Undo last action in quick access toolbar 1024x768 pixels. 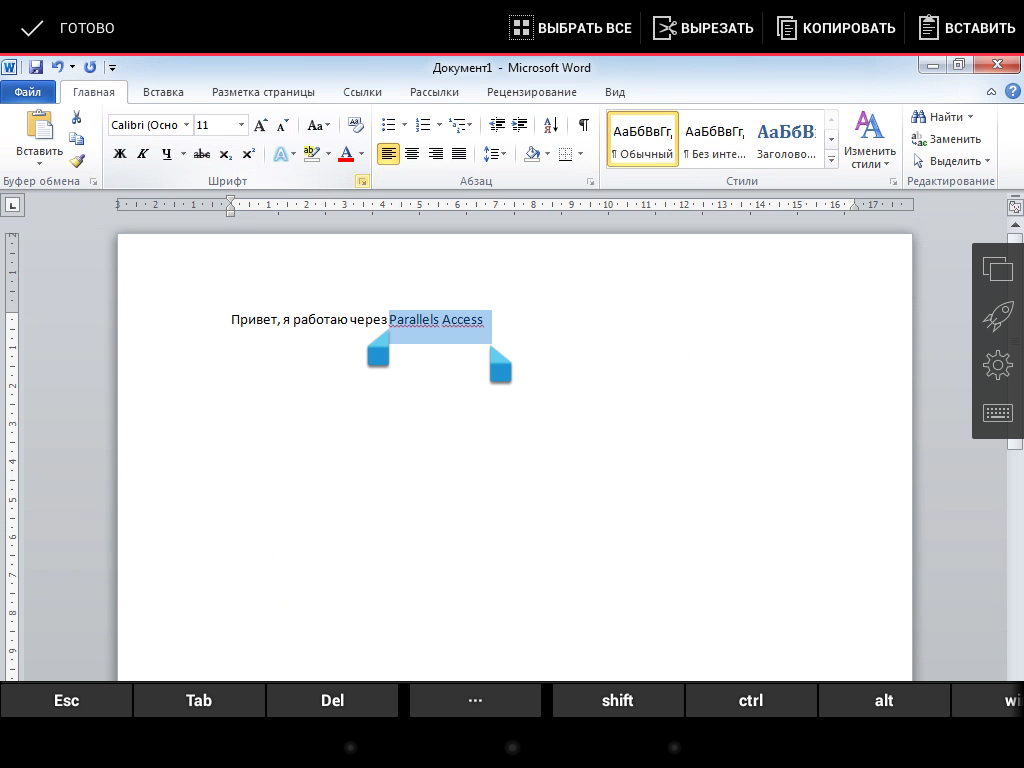tap(57, 67)
